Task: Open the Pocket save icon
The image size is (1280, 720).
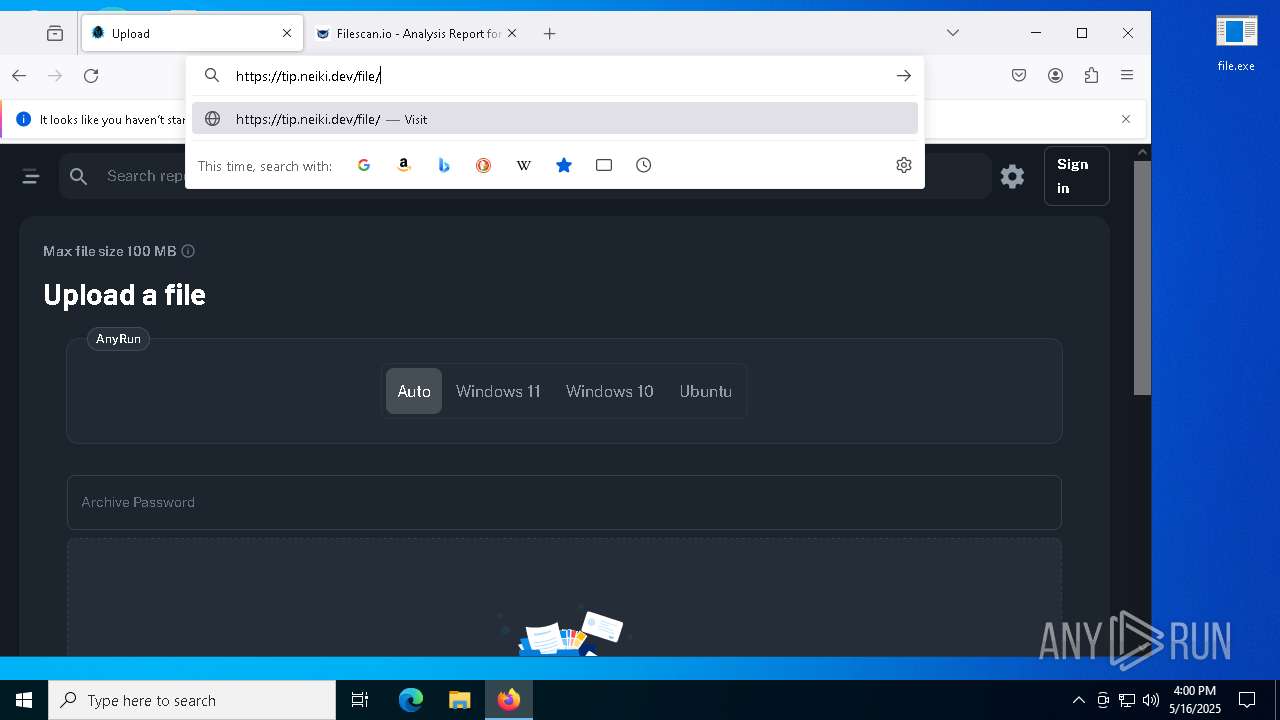Action: (x=1019, y=75)
